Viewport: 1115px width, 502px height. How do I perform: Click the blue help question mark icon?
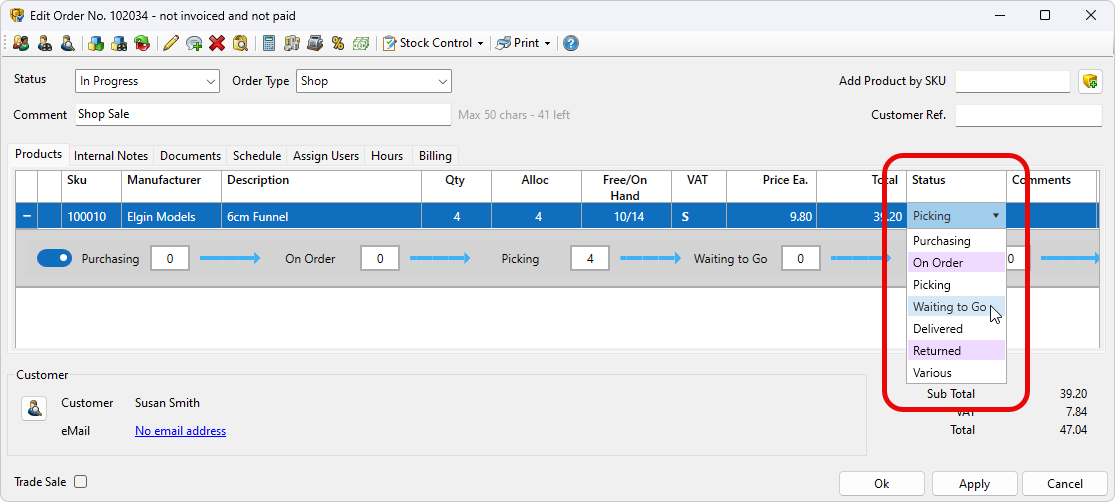click(570, 43)
